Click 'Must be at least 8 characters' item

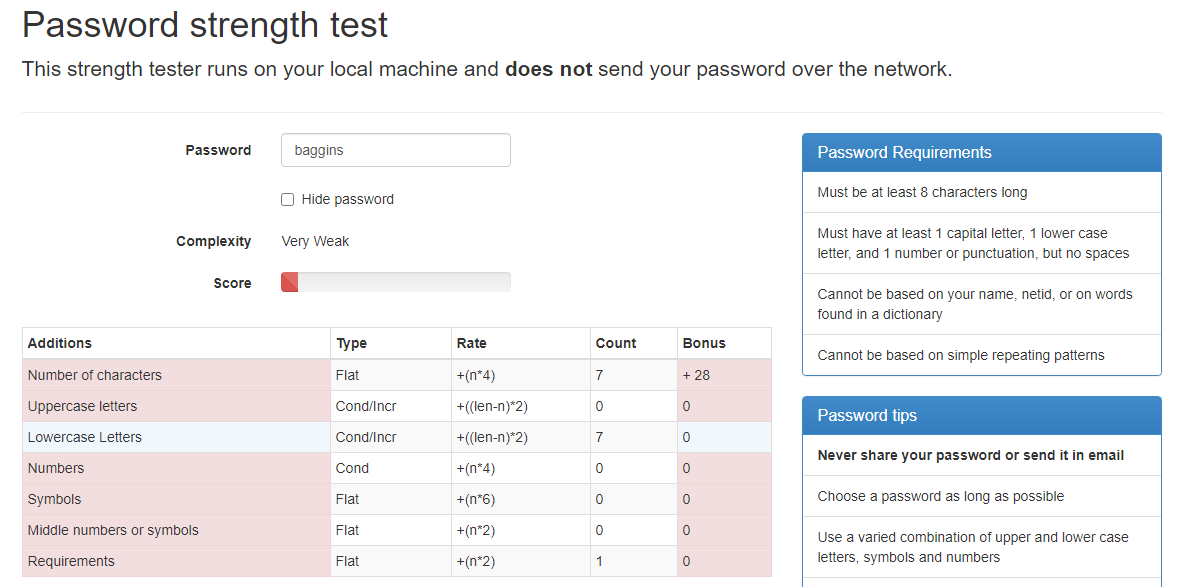tap(922, 192)
